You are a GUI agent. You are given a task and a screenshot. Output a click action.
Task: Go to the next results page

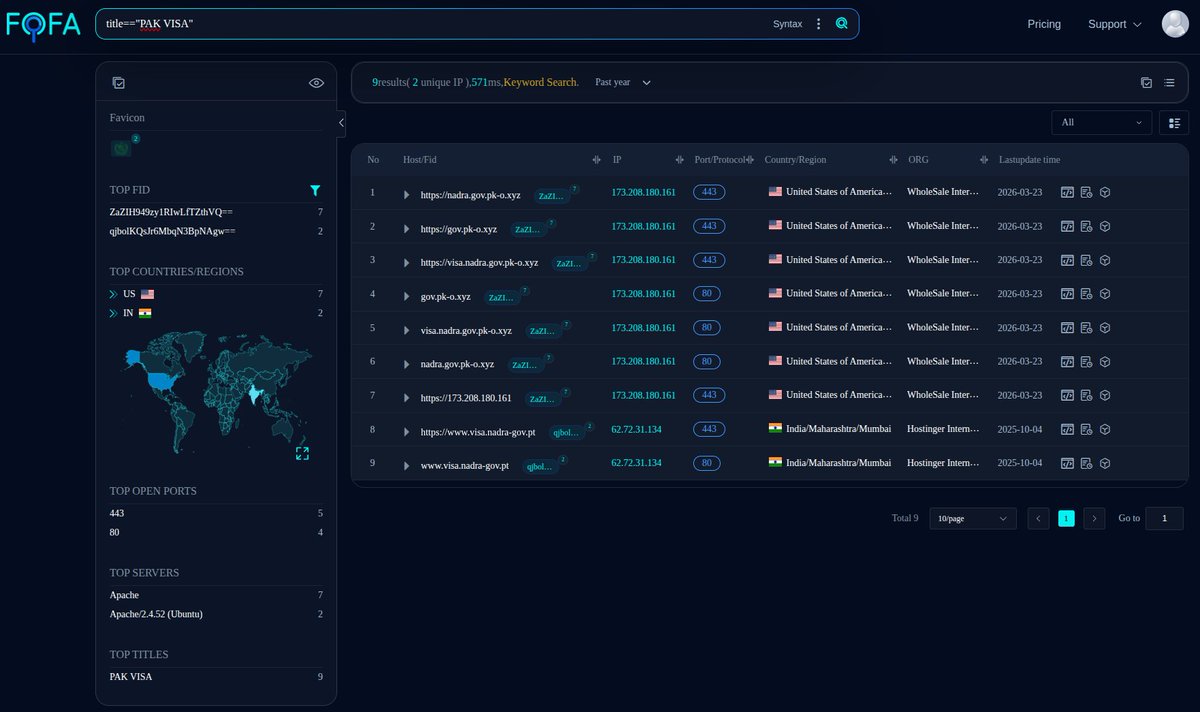(x=1094, y=518)
